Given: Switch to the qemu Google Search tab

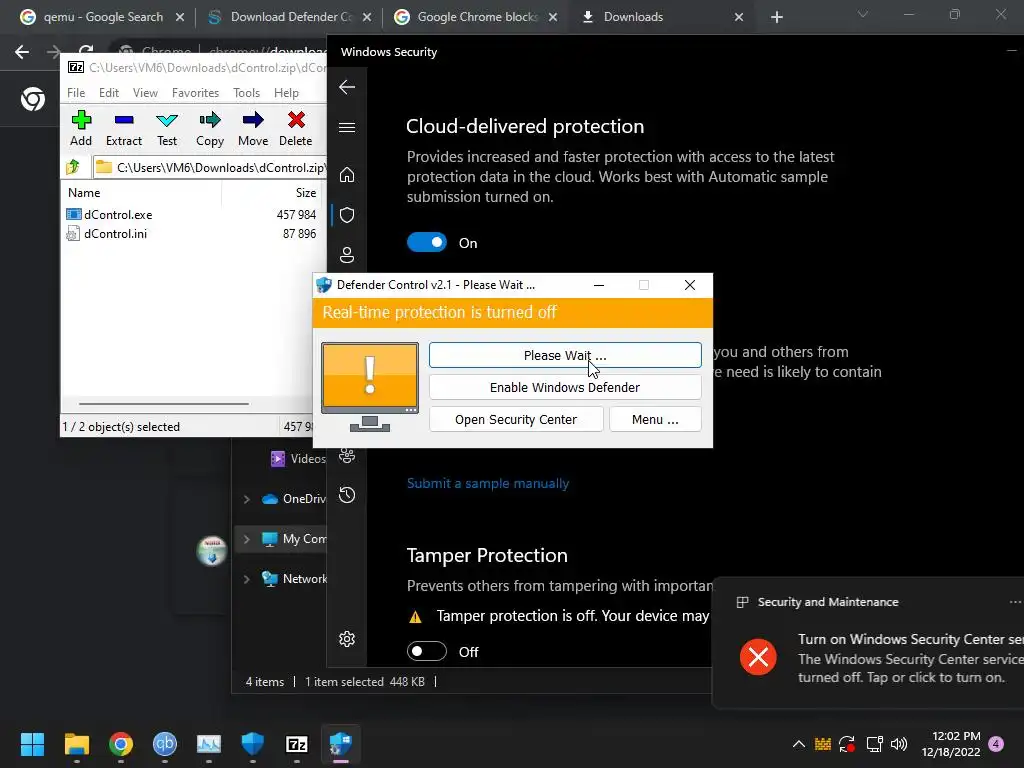Looking at the screenshot, I should pyautogui.click(x=102, y=17).
